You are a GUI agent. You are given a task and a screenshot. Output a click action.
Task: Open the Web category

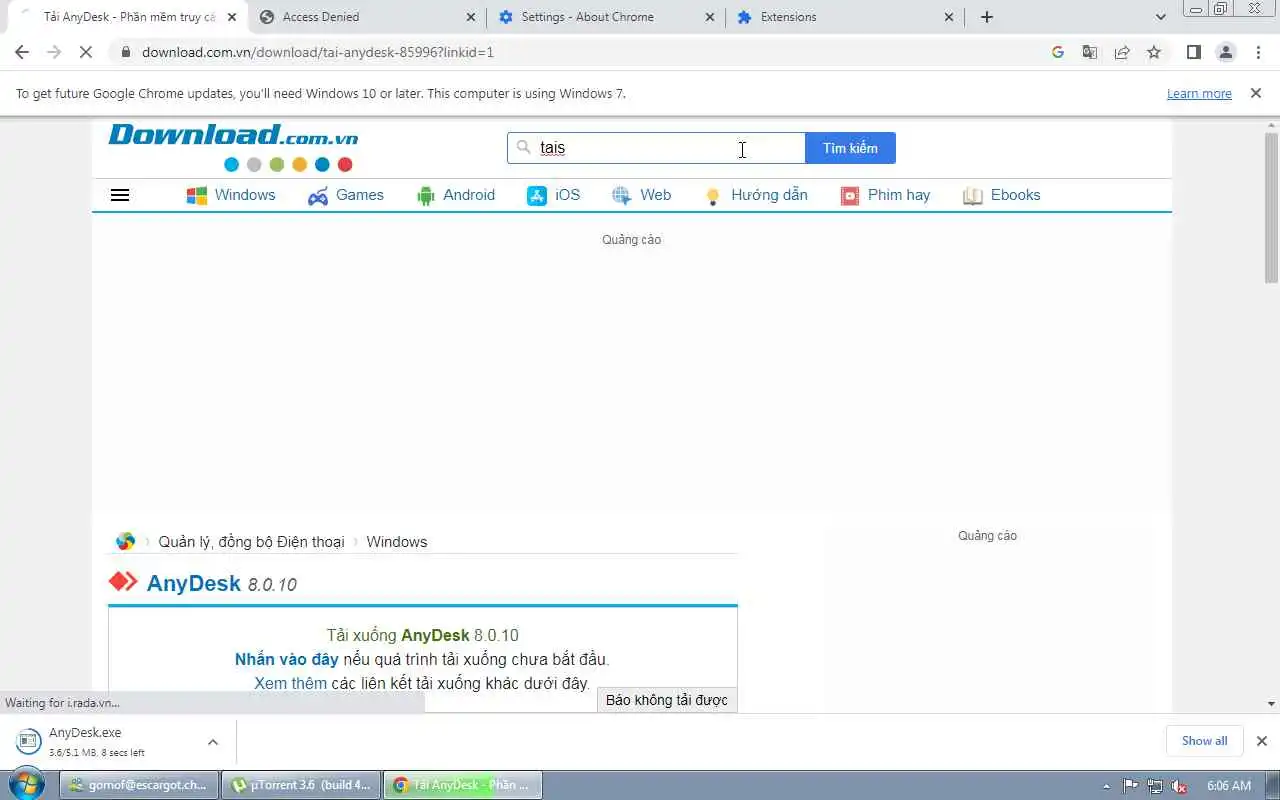(x=642, y=195)
